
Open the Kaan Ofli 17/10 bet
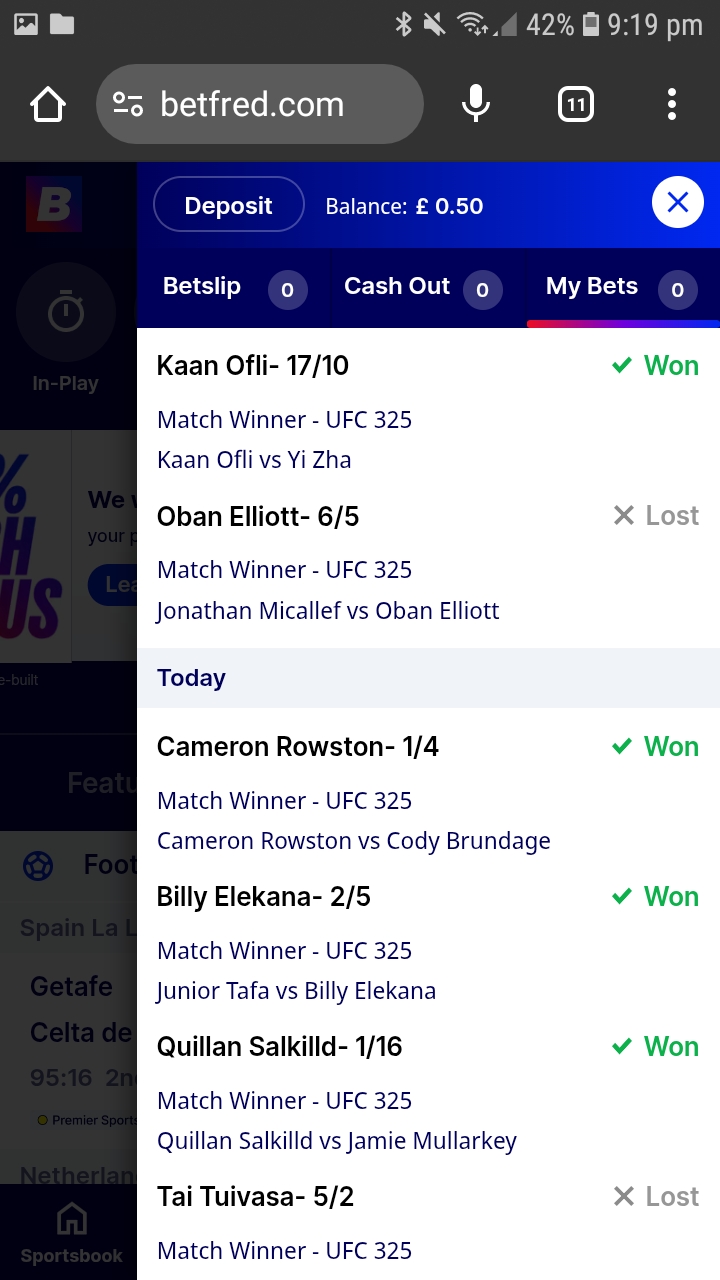point(253,366)
